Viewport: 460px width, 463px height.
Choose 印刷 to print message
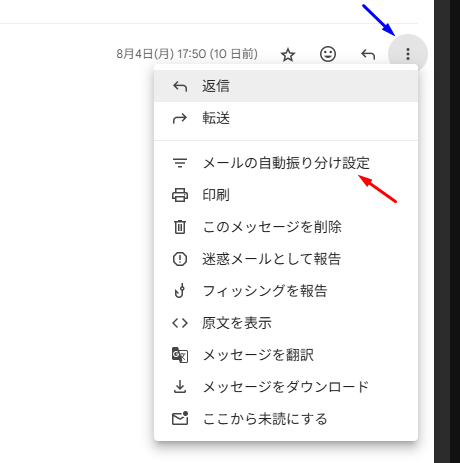[286, 195]
